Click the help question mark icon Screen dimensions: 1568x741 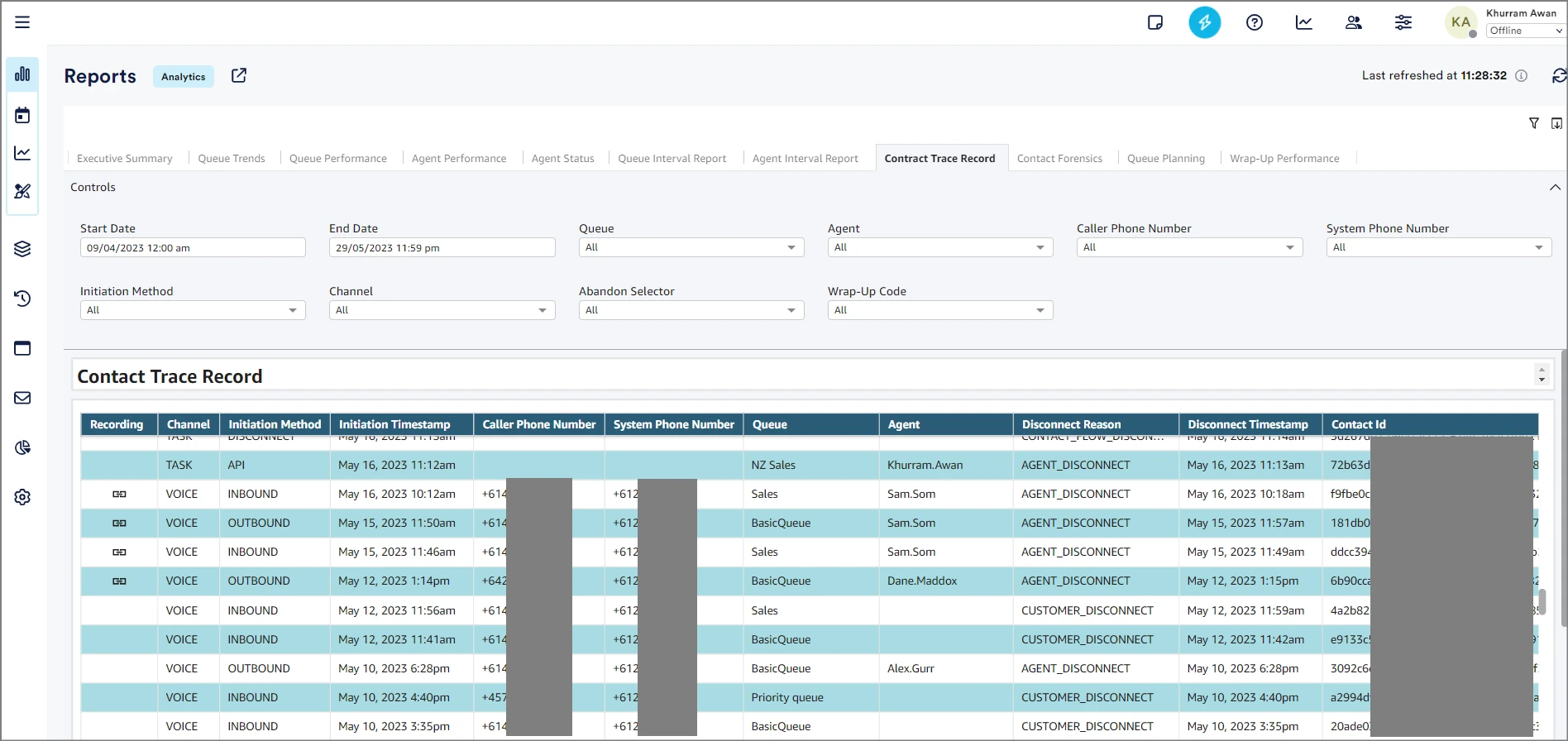[1254, 22]
